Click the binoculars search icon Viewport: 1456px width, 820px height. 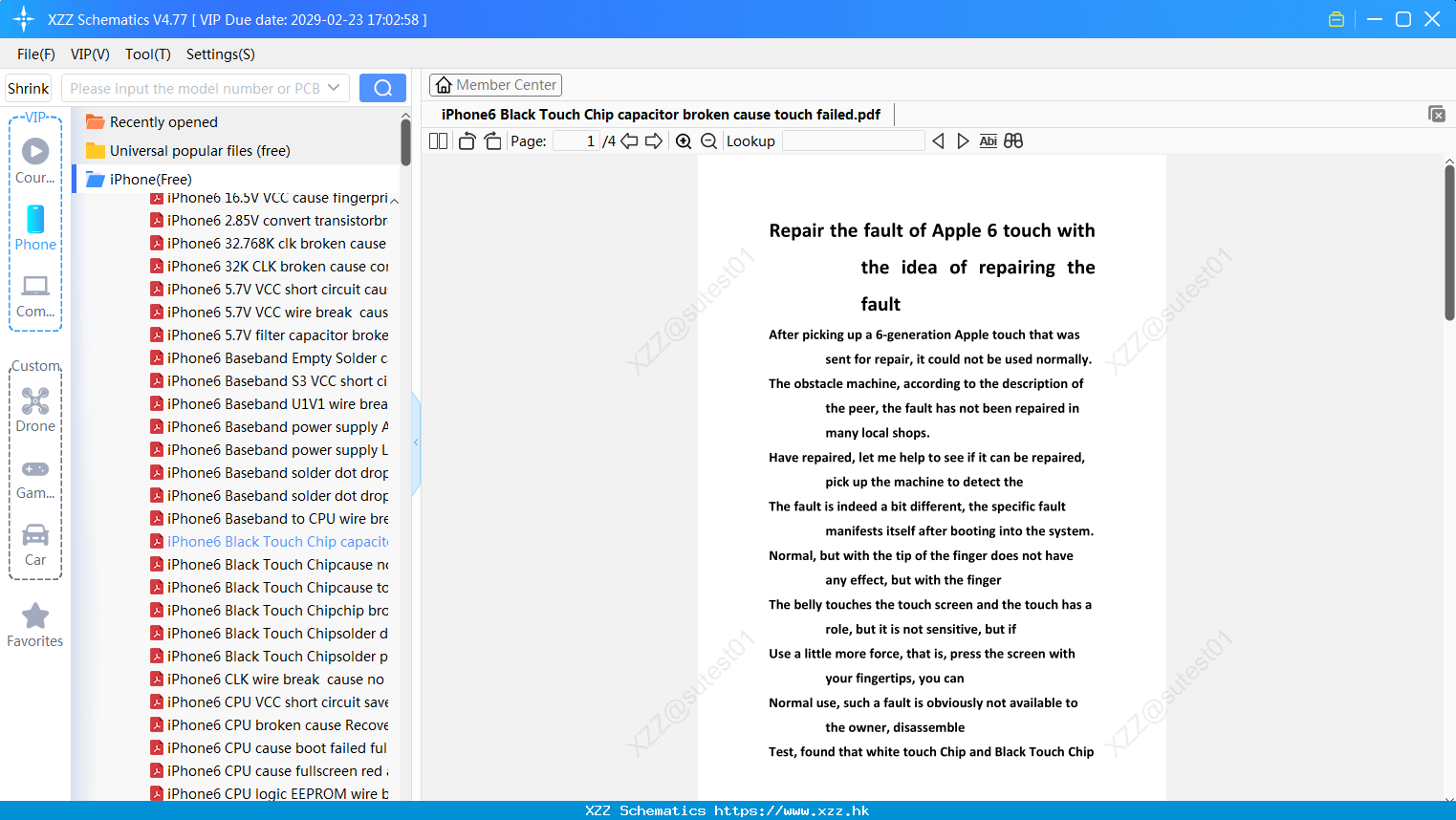click(1013, 141)
